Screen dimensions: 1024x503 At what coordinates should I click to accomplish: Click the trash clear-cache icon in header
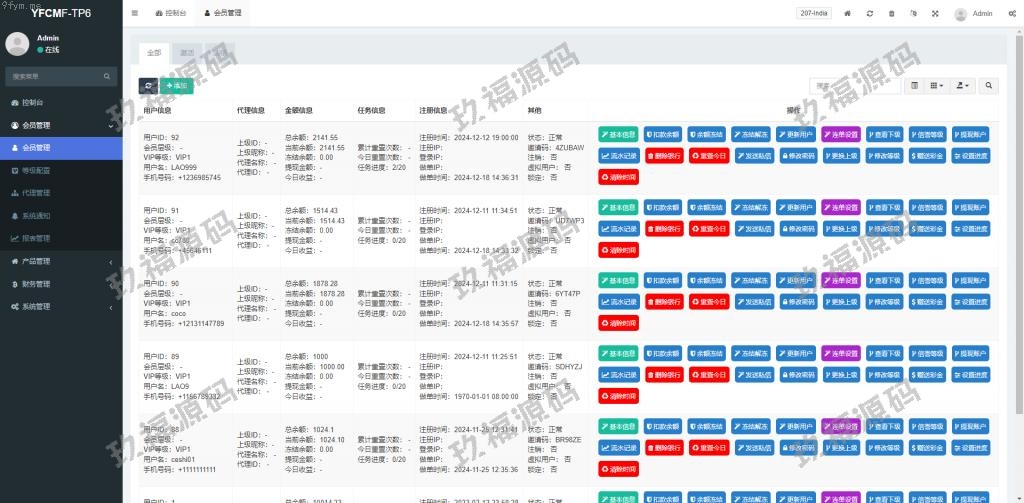[892, 14]
